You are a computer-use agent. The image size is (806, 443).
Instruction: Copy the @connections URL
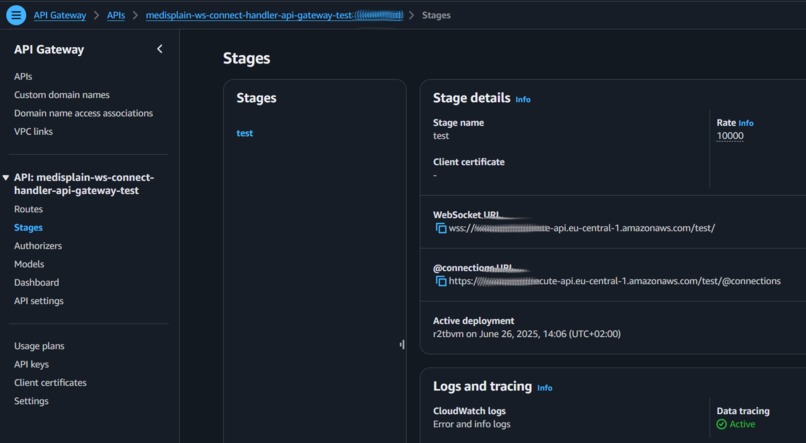441,281
